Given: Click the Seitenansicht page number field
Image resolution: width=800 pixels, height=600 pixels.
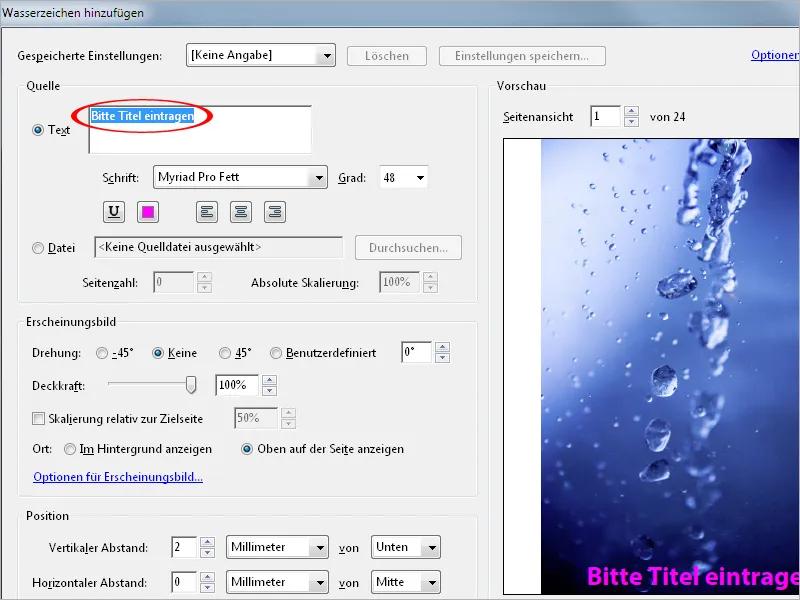Looking at the screenshot, I should pos(605,116).
